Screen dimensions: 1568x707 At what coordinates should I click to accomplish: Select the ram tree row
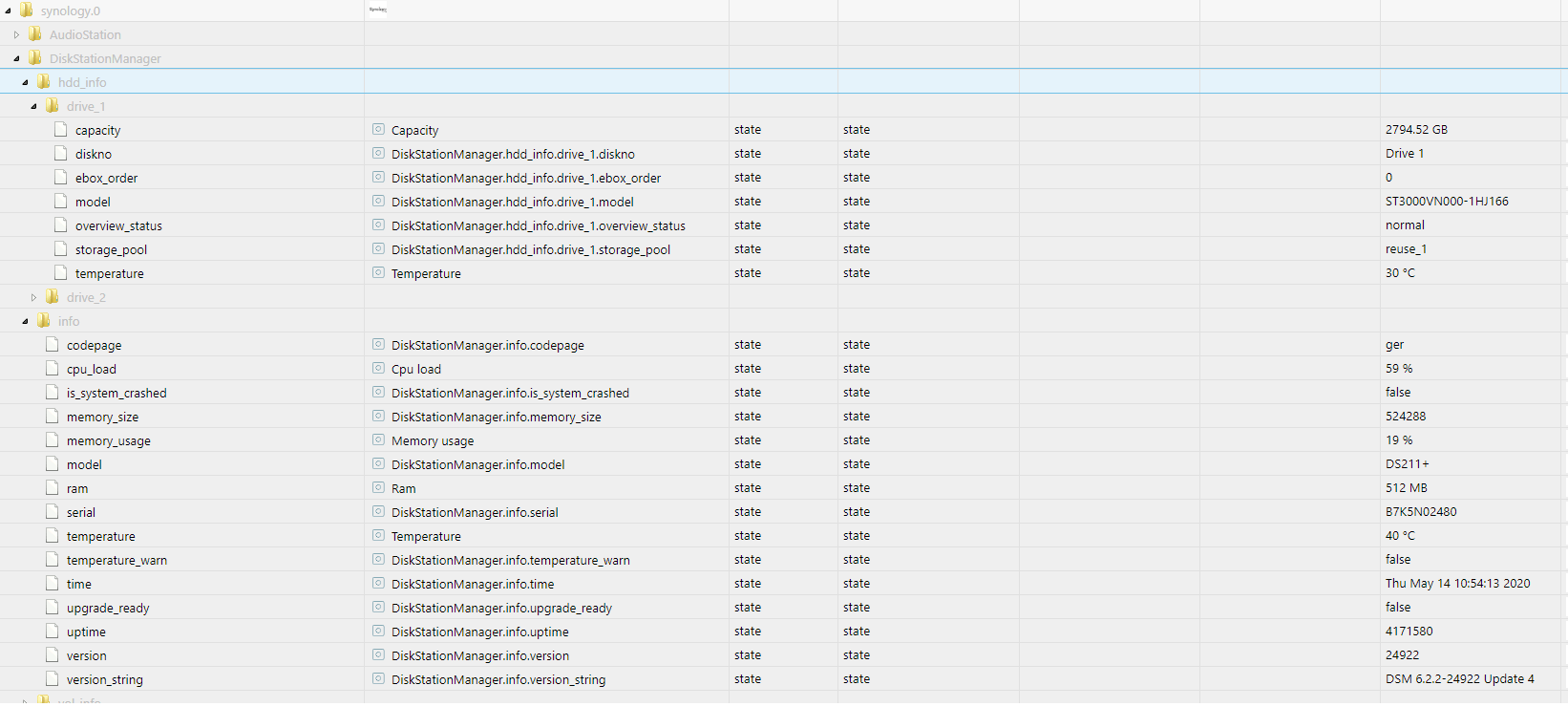pyautogui.click(x=784, y=488)
